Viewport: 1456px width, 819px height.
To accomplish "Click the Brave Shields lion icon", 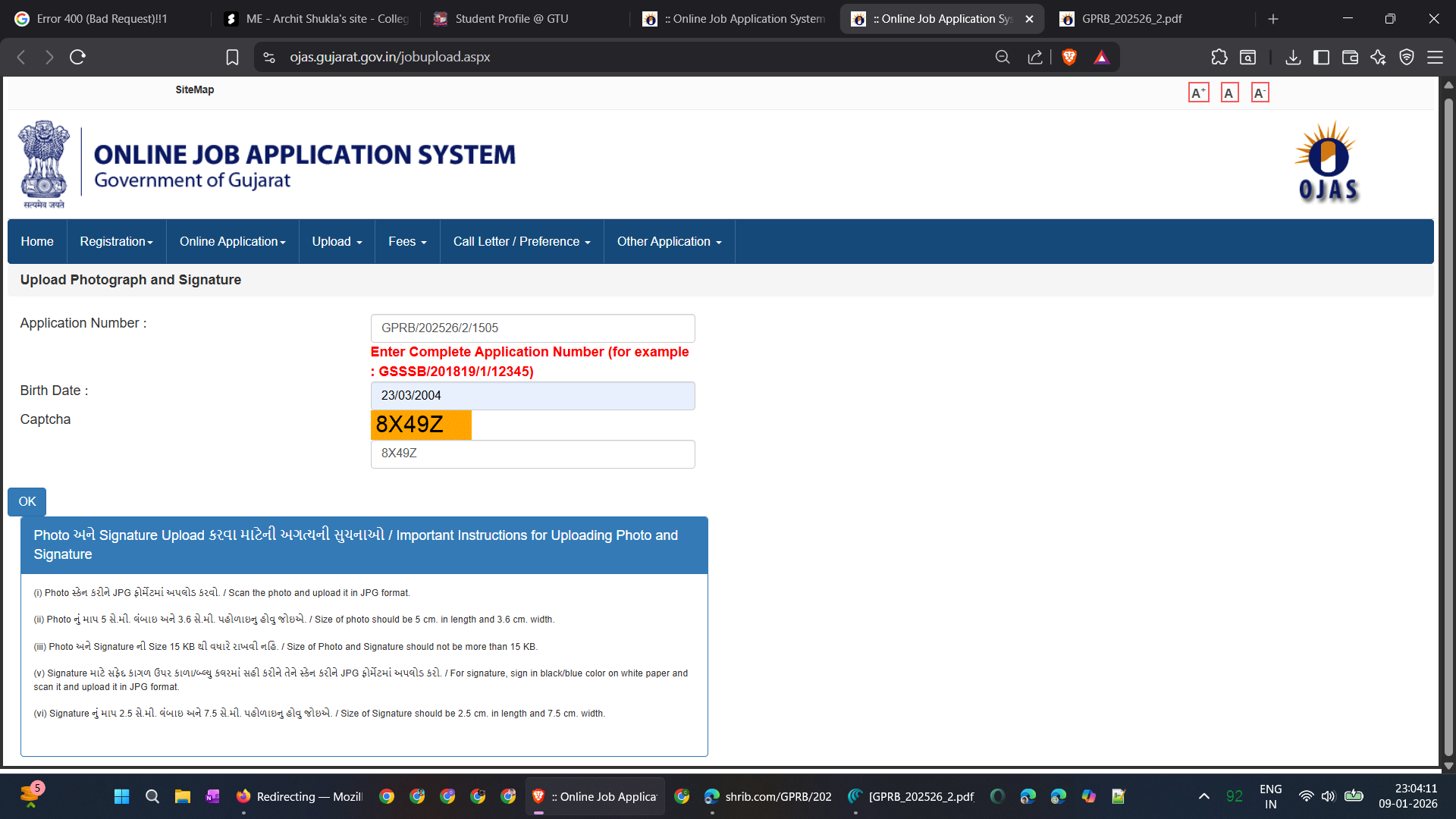I will 1069,57.
